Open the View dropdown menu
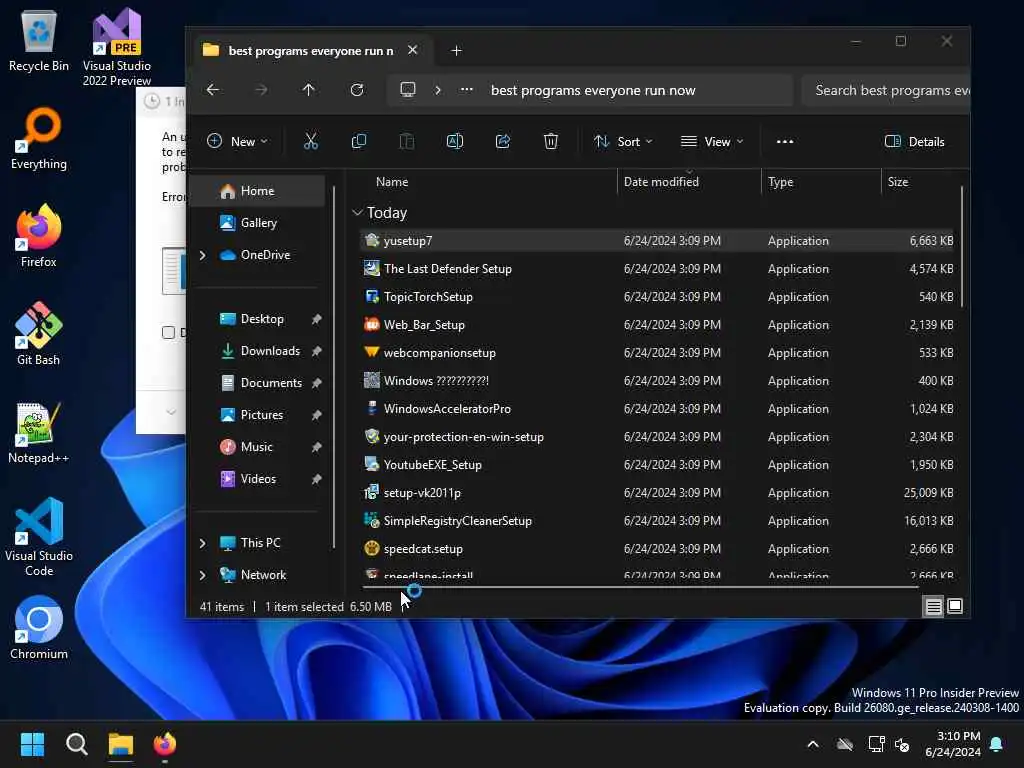Screen dimensions: 1024x768 tap(712, 141)
